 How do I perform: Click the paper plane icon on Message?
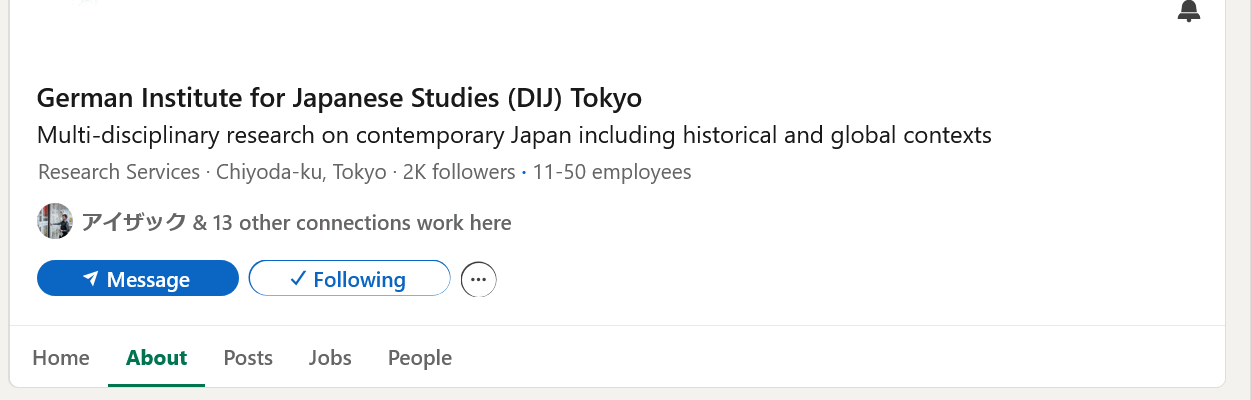[90, 279]
